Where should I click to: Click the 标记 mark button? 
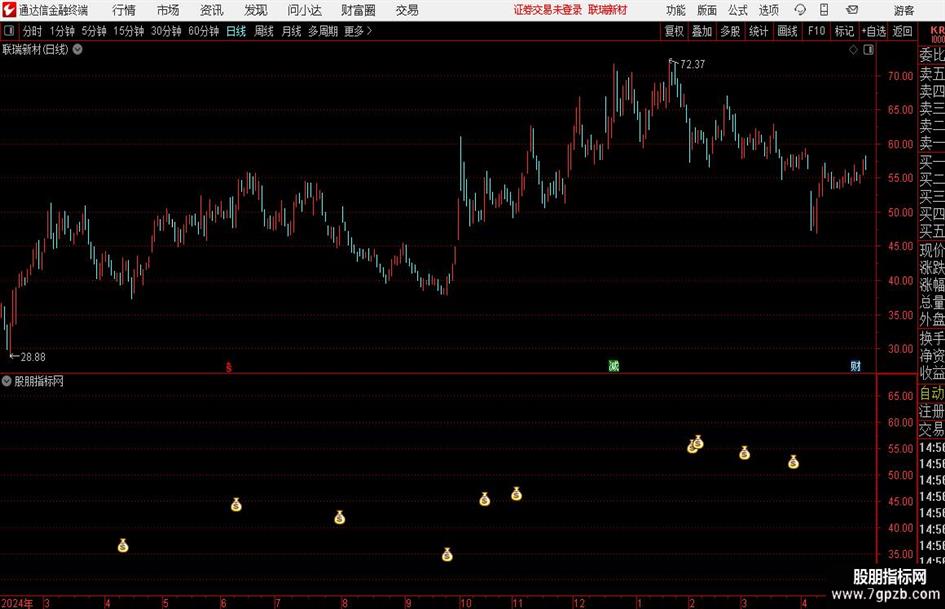click(844, 31)
